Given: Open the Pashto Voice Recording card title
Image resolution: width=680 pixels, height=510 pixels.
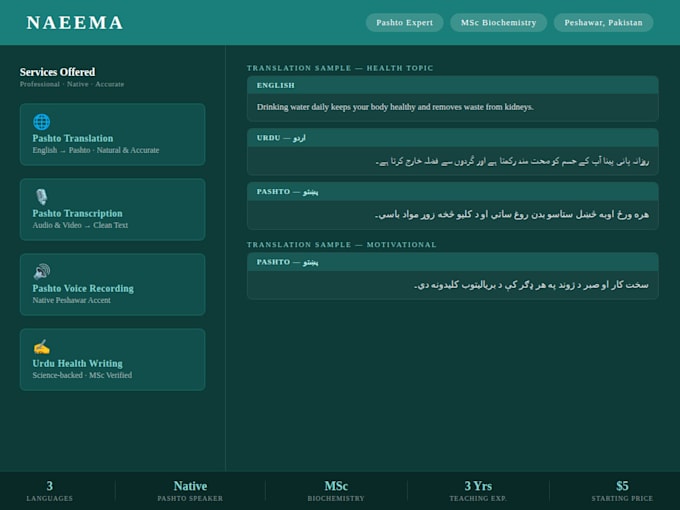Looking at the screenshot, I should 83,288.
